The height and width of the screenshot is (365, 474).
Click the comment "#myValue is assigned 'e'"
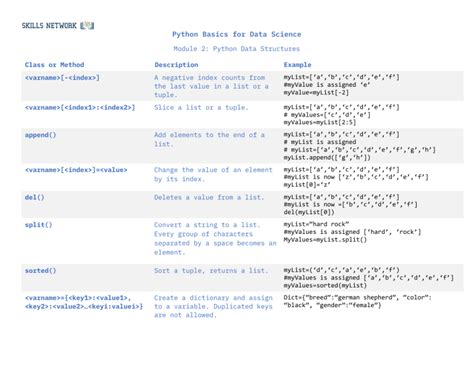pos(327,85)
